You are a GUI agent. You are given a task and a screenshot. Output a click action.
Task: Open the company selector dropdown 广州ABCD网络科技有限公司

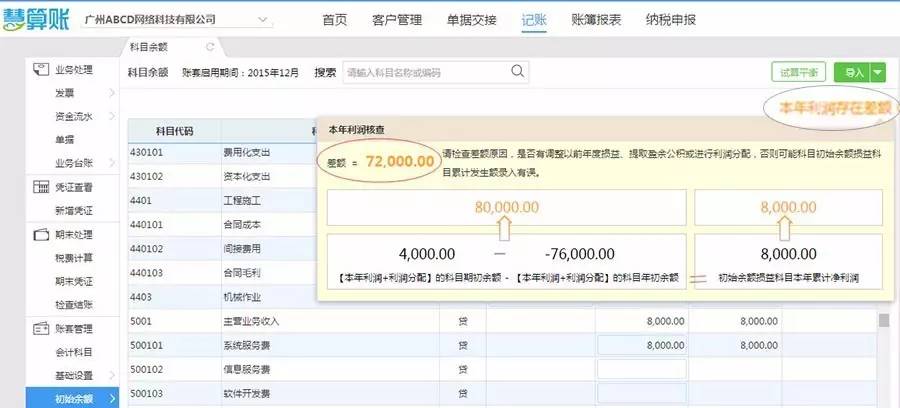pyautogui.click(x=176, y=20)
